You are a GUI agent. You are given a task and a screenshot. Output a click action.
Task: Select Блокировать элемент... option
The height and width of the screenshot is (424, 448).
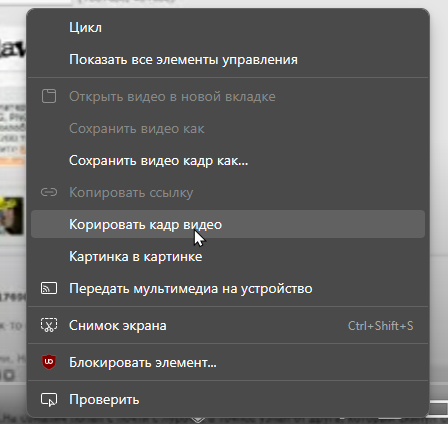click(228, 362)
